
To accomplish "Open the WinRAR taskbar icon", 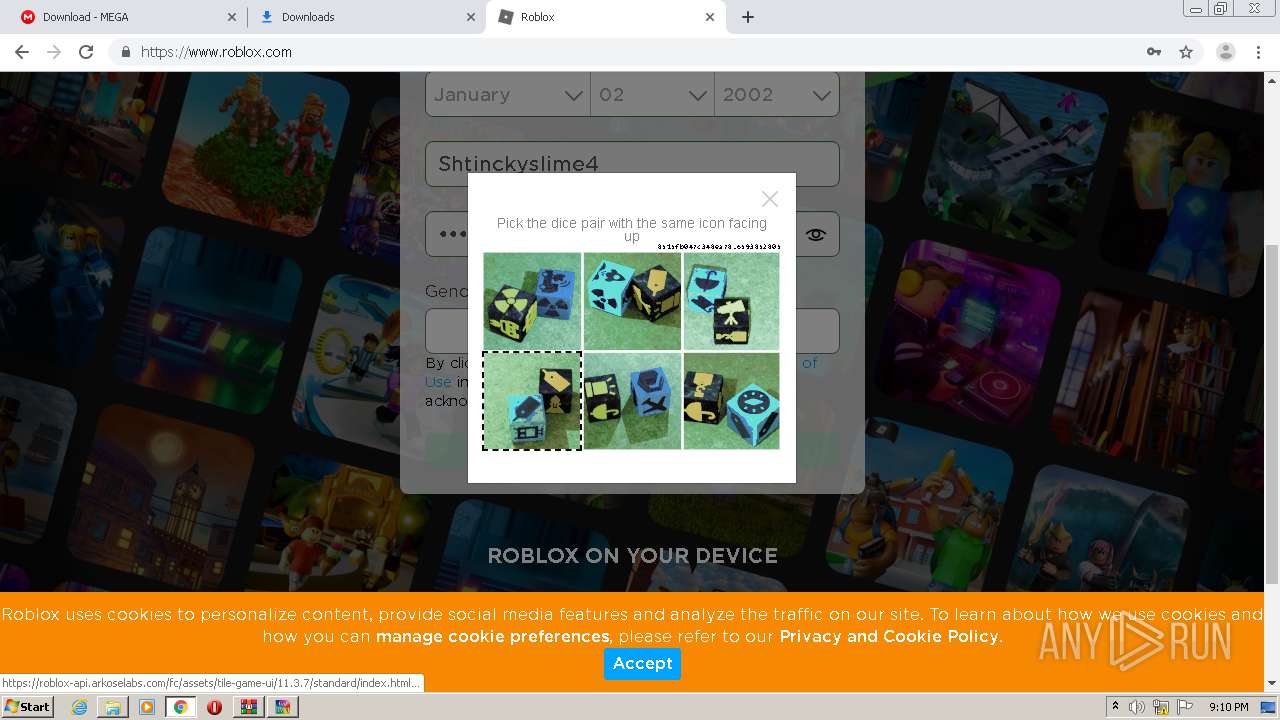I will pyautogui.click(x=249, y=707).
